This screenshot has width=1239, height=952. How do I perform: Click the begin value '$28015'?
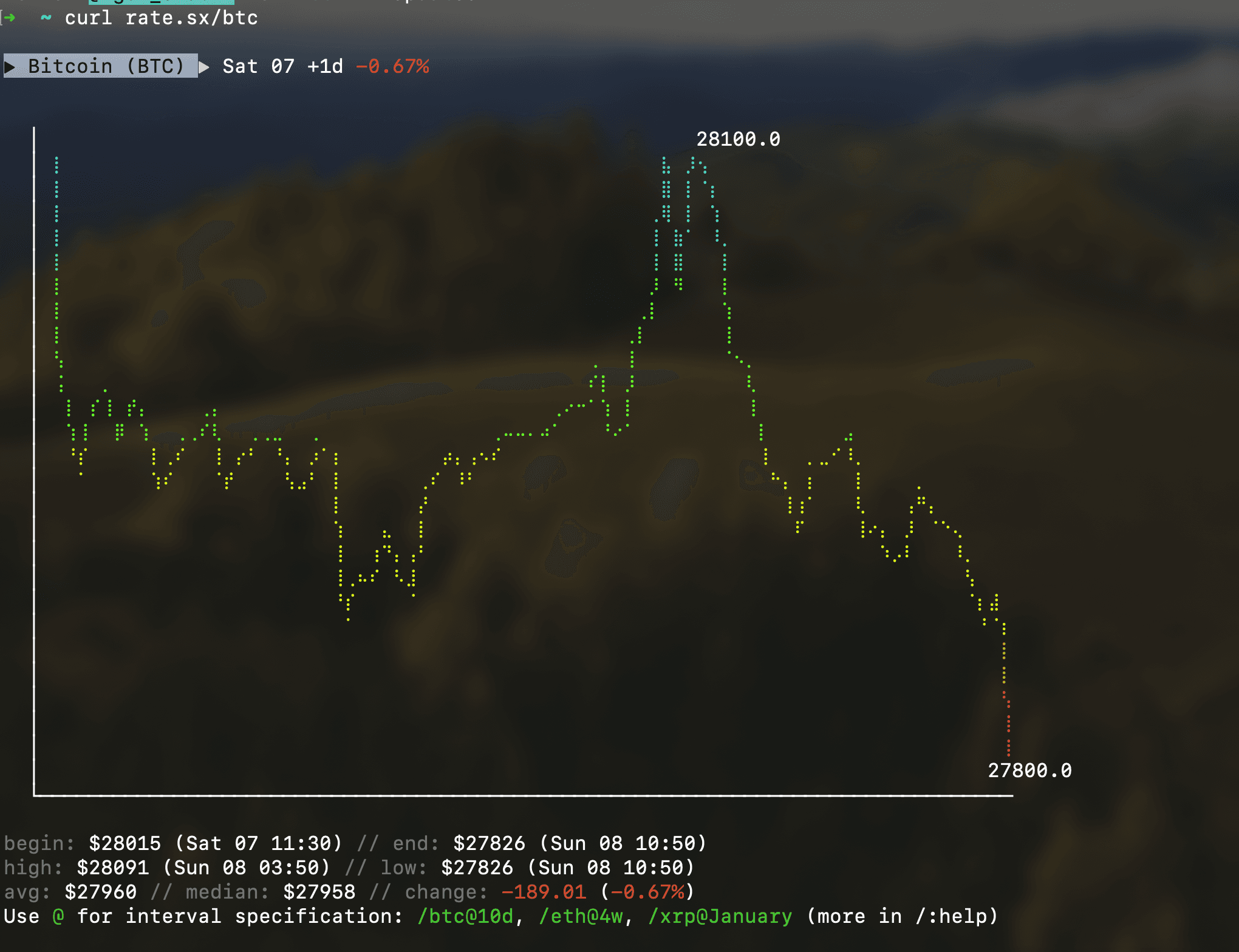[125, 843]
